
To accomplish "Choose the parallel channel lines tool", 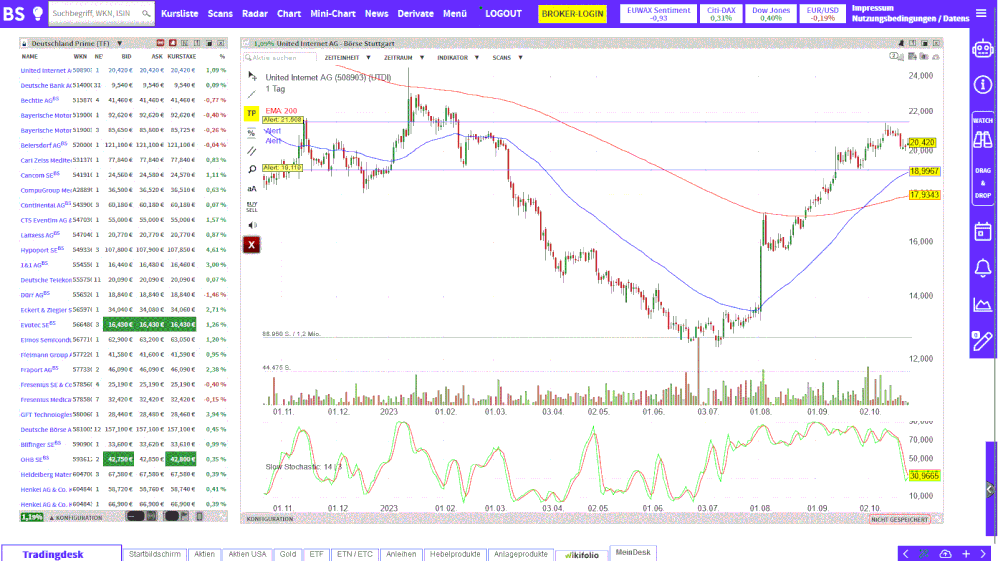I will pos(252,151).
